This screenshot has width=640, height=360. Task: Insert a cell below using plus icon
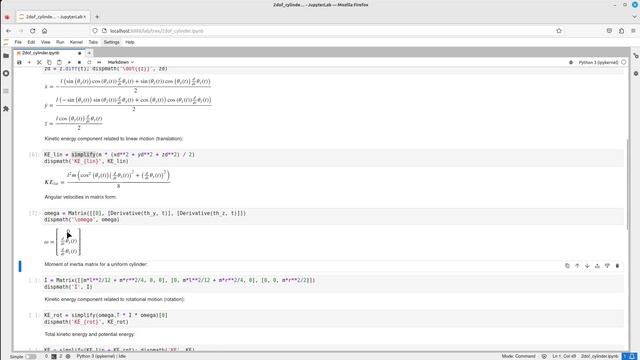(x=29, y=62)
